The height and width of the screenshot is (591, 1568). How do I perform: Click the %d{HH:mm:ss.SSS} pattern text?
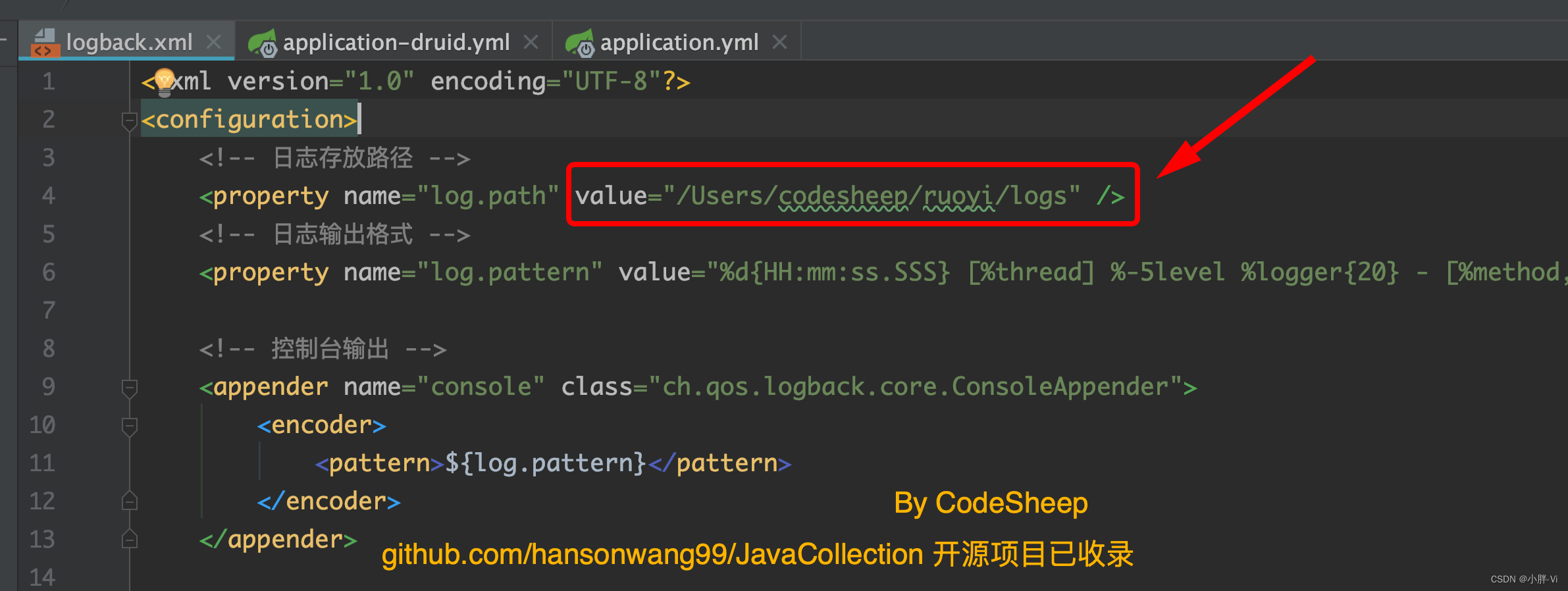[x=835, y=272]
